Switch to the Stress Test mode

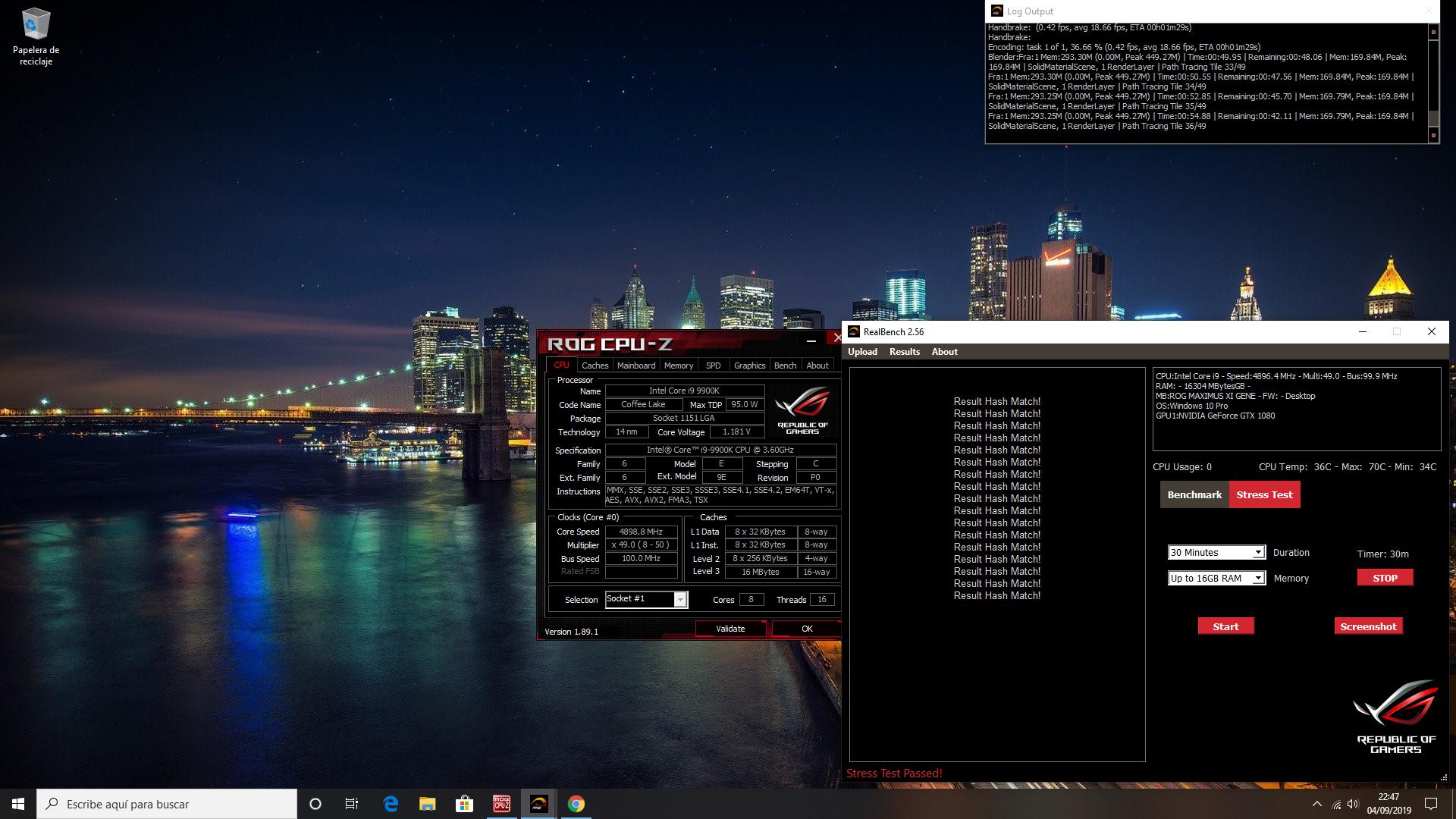[x=1264, y=494]
